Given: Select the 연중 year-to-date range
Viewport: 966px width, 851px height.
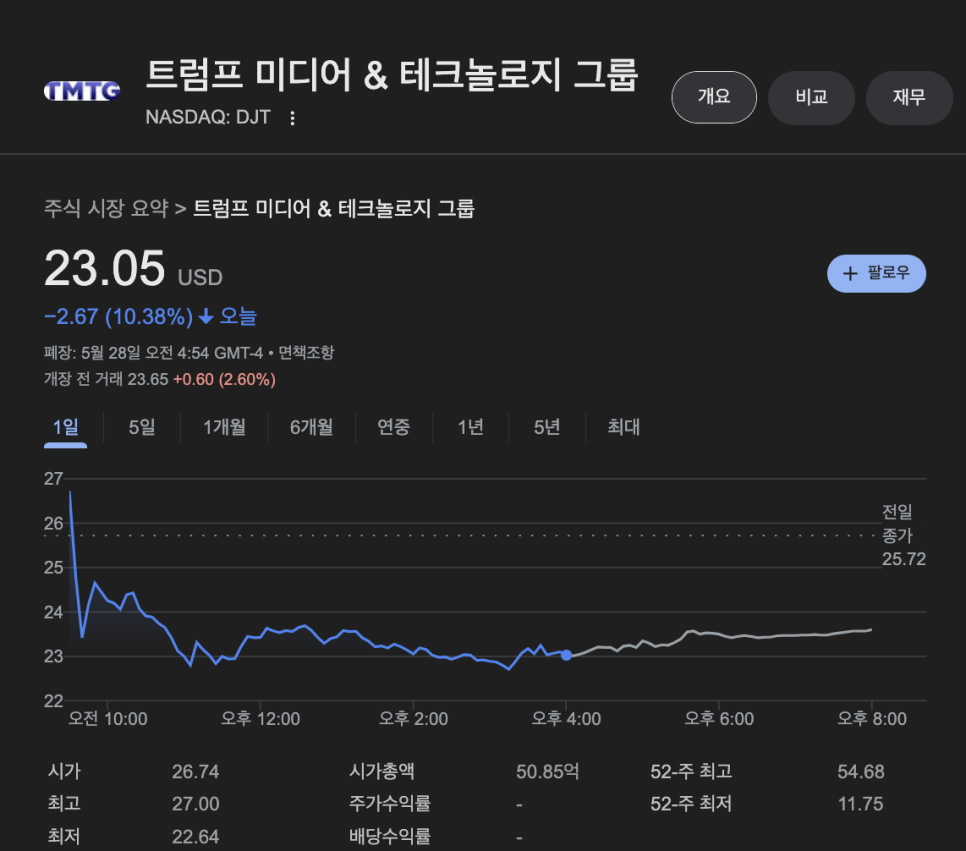Looking at the screenshot, I should coord(394,427).
